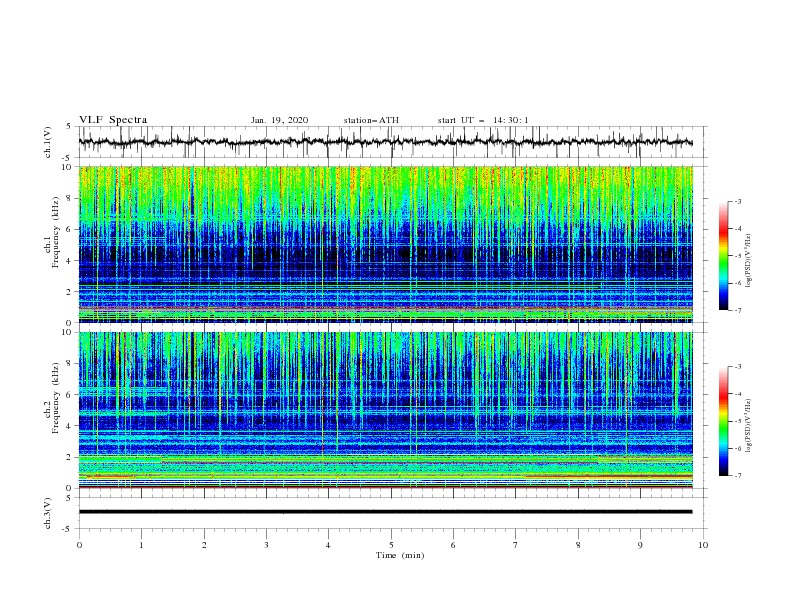Click the "Time (min)" x-axis label
The image size is (792, 612).
click(400, 555)
